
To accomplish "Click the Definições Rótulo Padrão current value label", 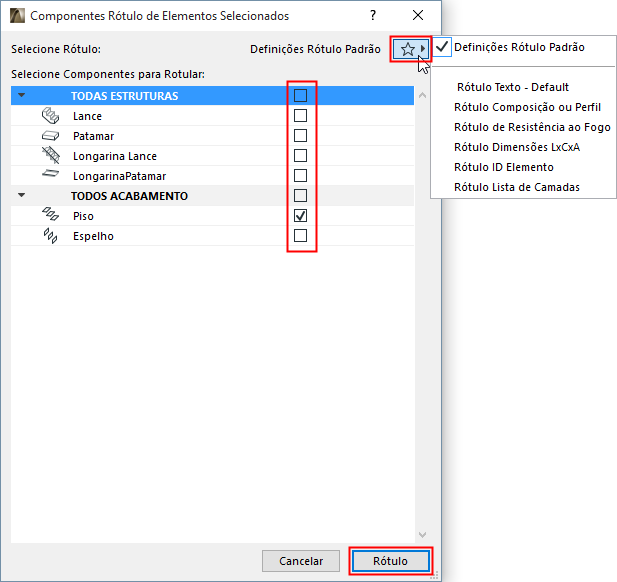I will click(x=315, y=49).
